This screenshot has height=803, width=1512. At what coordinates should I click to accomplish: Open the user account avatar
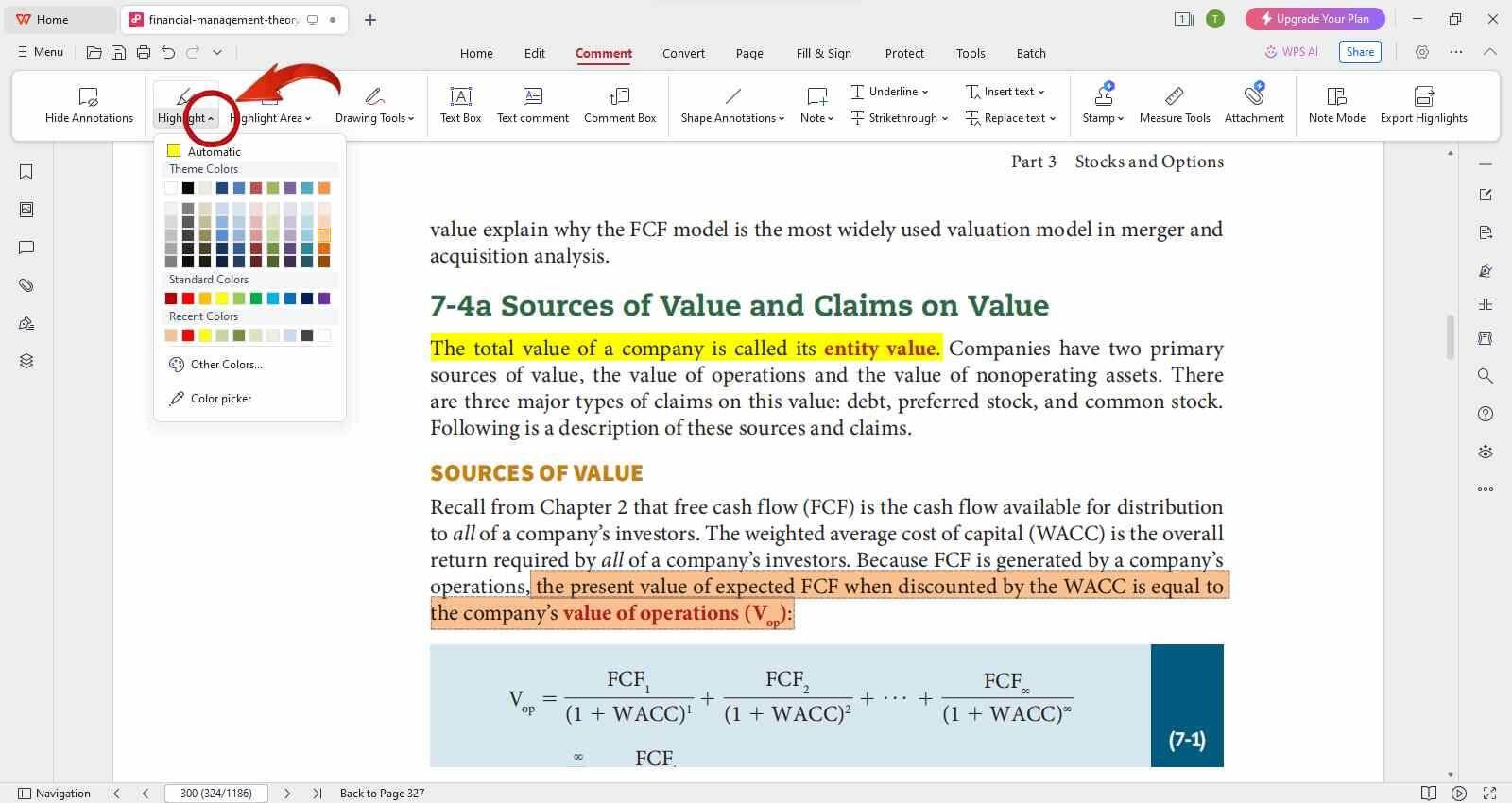click(x=1215, y=19)
